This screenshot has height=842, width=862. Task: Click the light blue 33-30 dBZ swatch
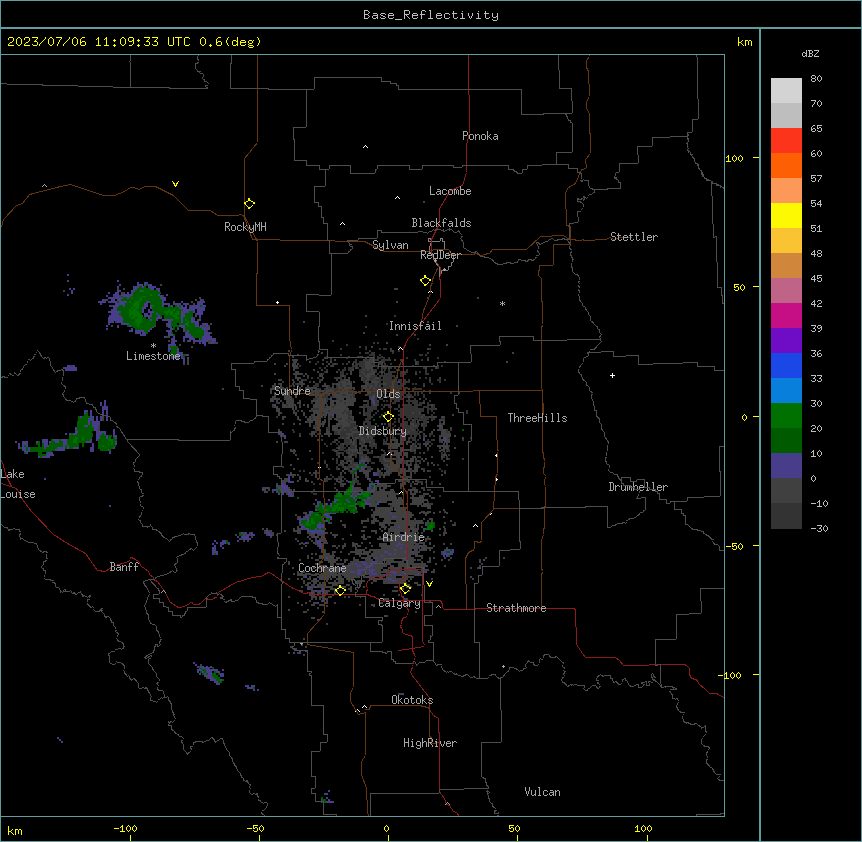pyautogui.click(x=786, y=390)
